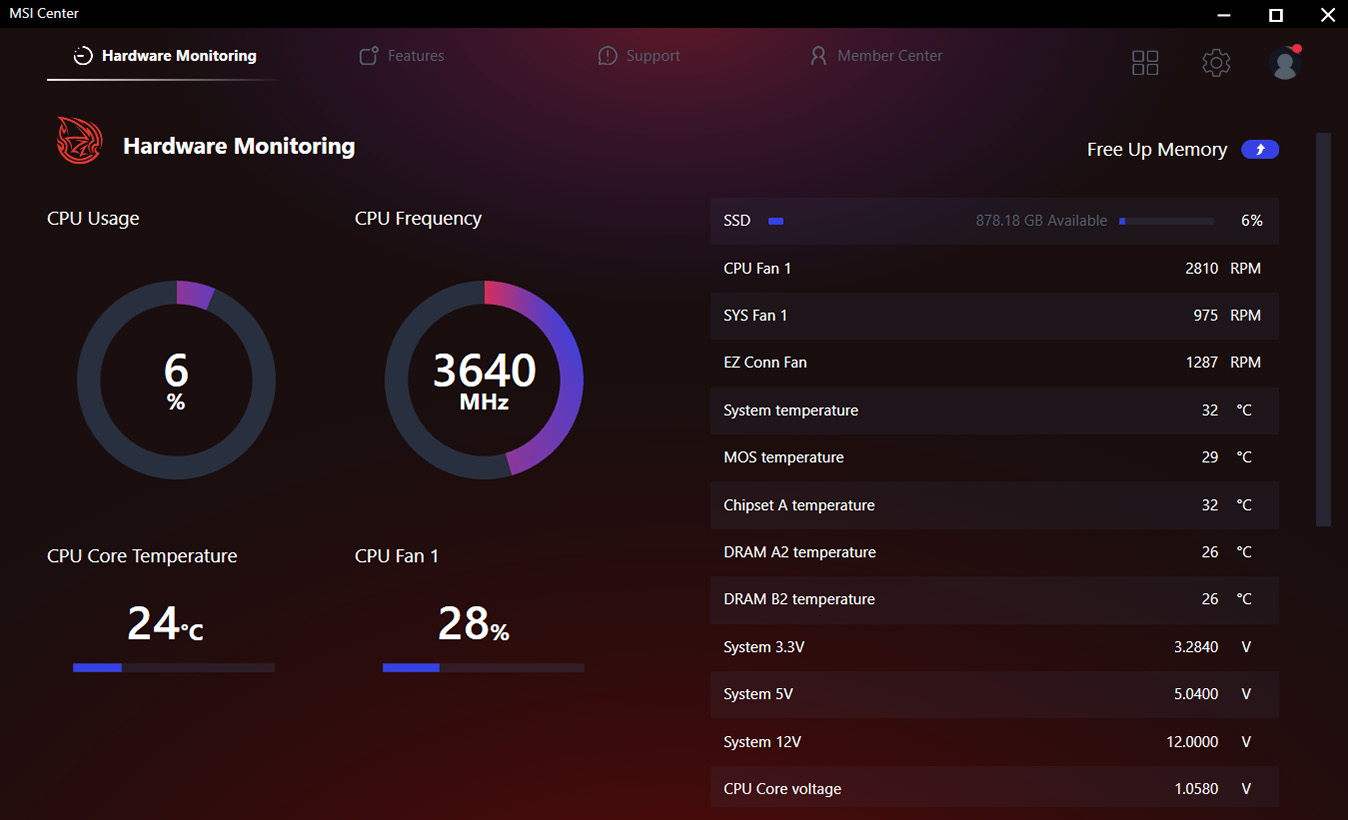The image size is (1348, 820).
Task: Click the small blue SSD indicator icon
Action: coord(775,221)
